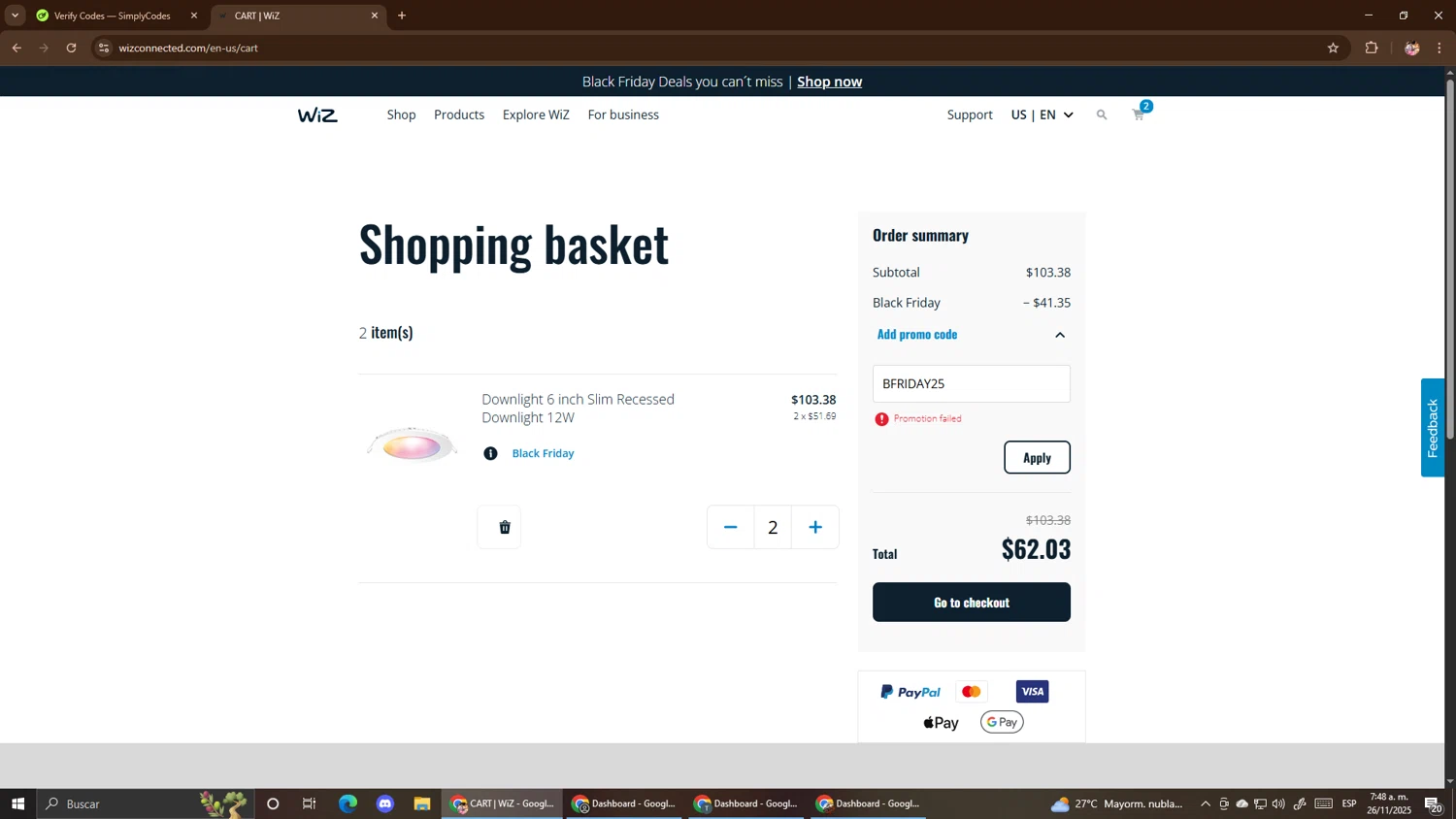This screenshot has width=1456, height=819.
Task: Open the Products menu
Action: tap(459, 115)
